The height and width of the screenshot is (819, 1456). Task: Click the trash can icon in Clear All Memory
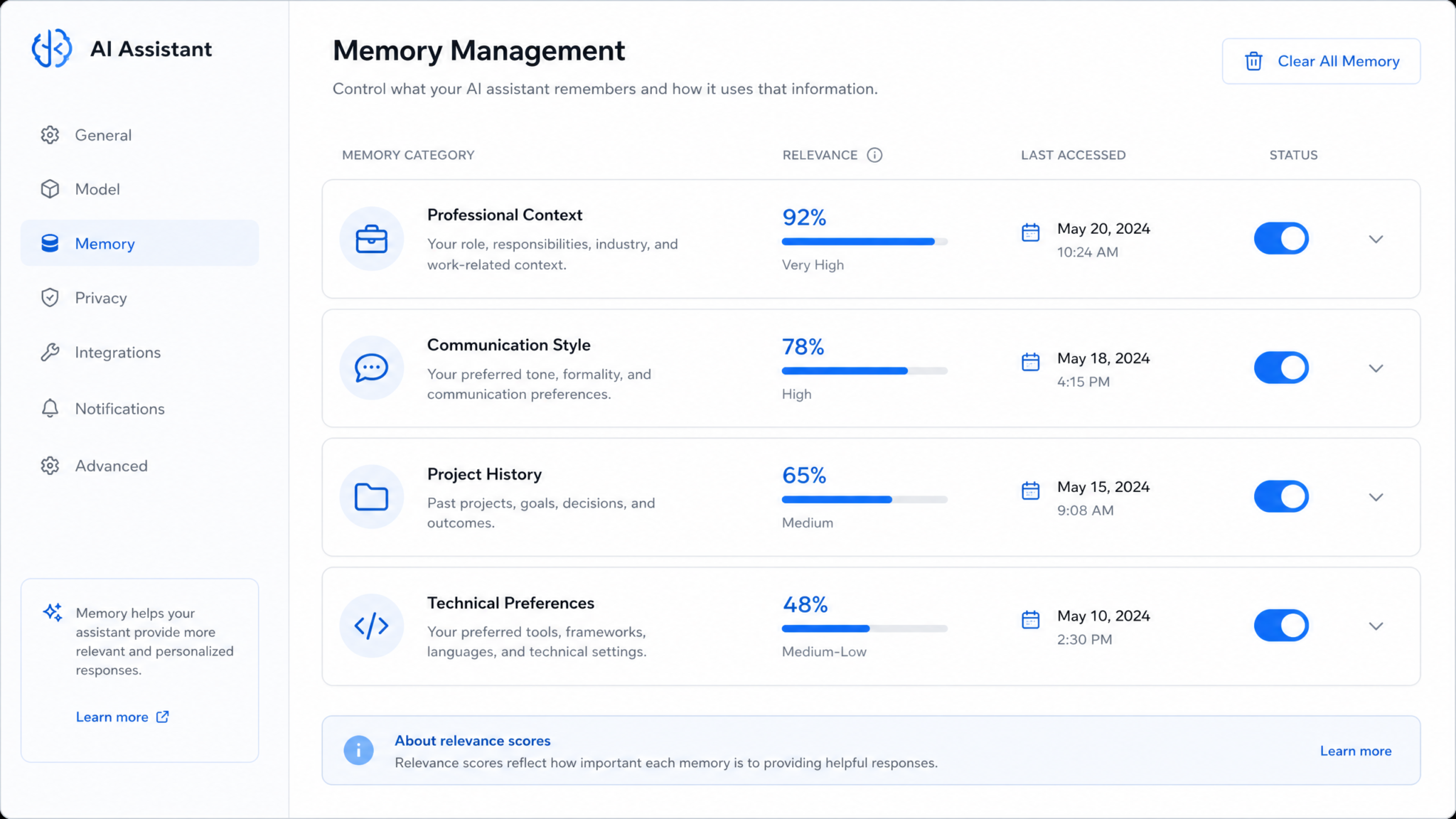(x=1253, y=61)
